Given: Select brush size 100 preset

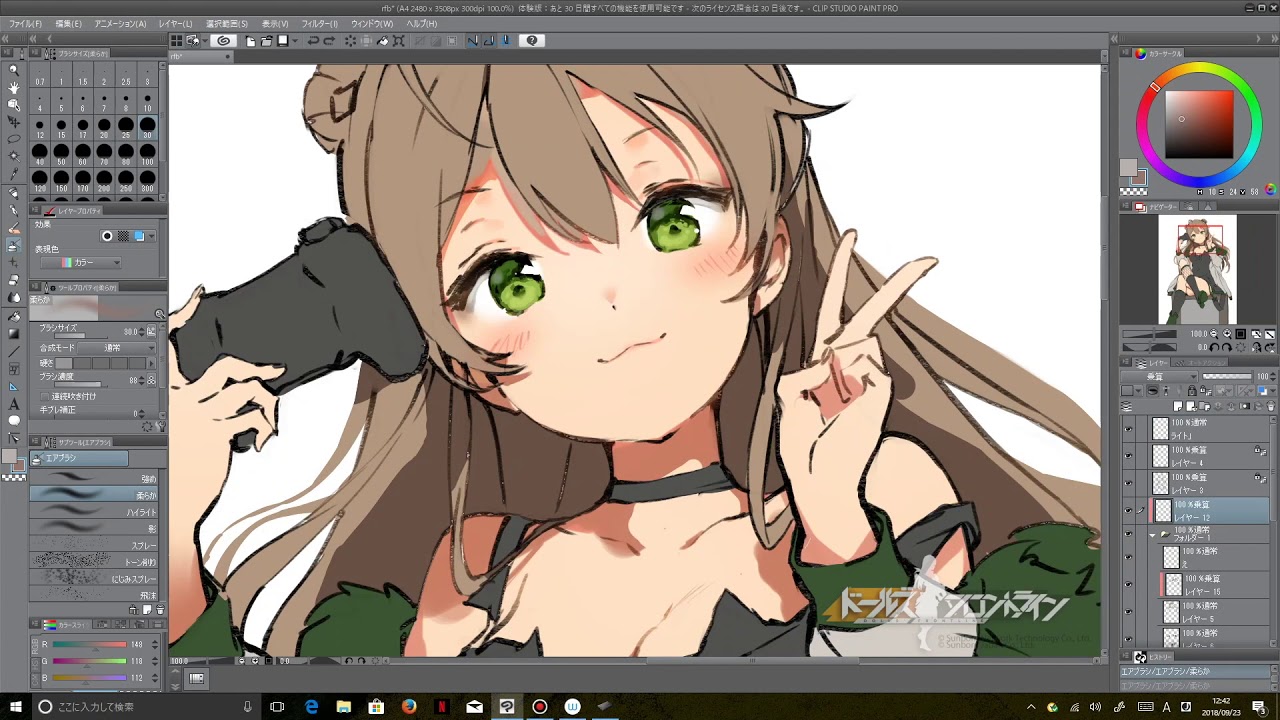Looking at the screenshot, I should pos(147,155).
